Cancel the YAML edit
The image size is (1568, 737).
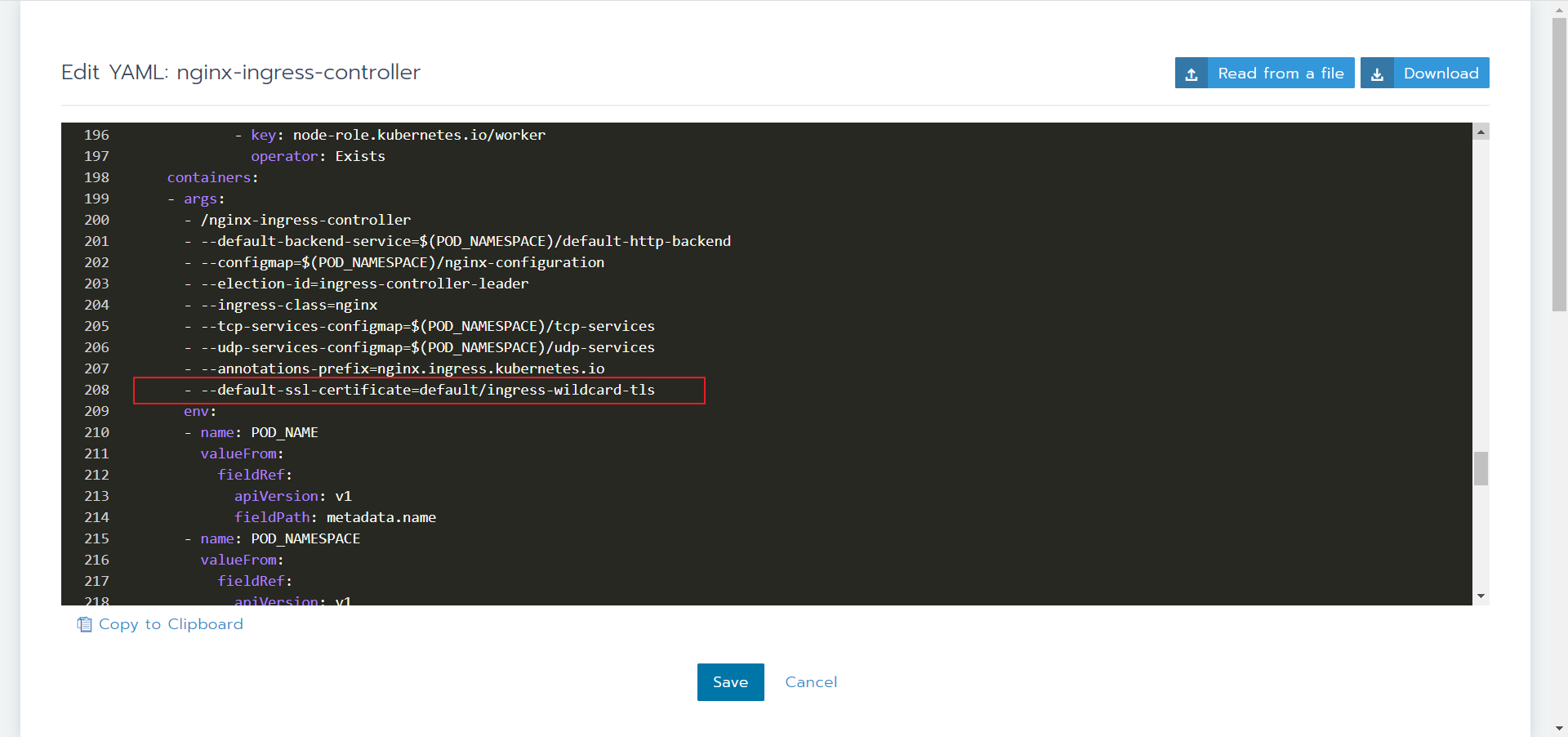[811, 682]
